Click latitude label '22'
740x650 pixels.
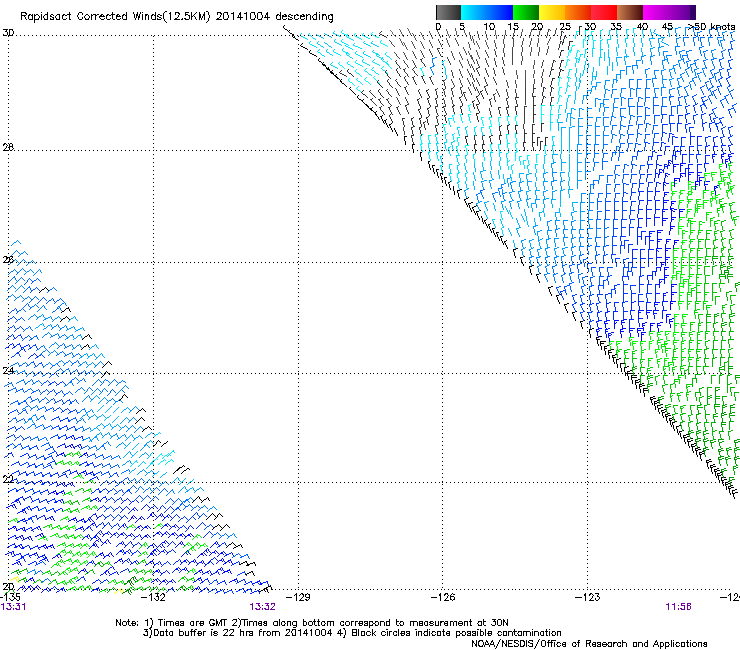click(x=8, y=480)
